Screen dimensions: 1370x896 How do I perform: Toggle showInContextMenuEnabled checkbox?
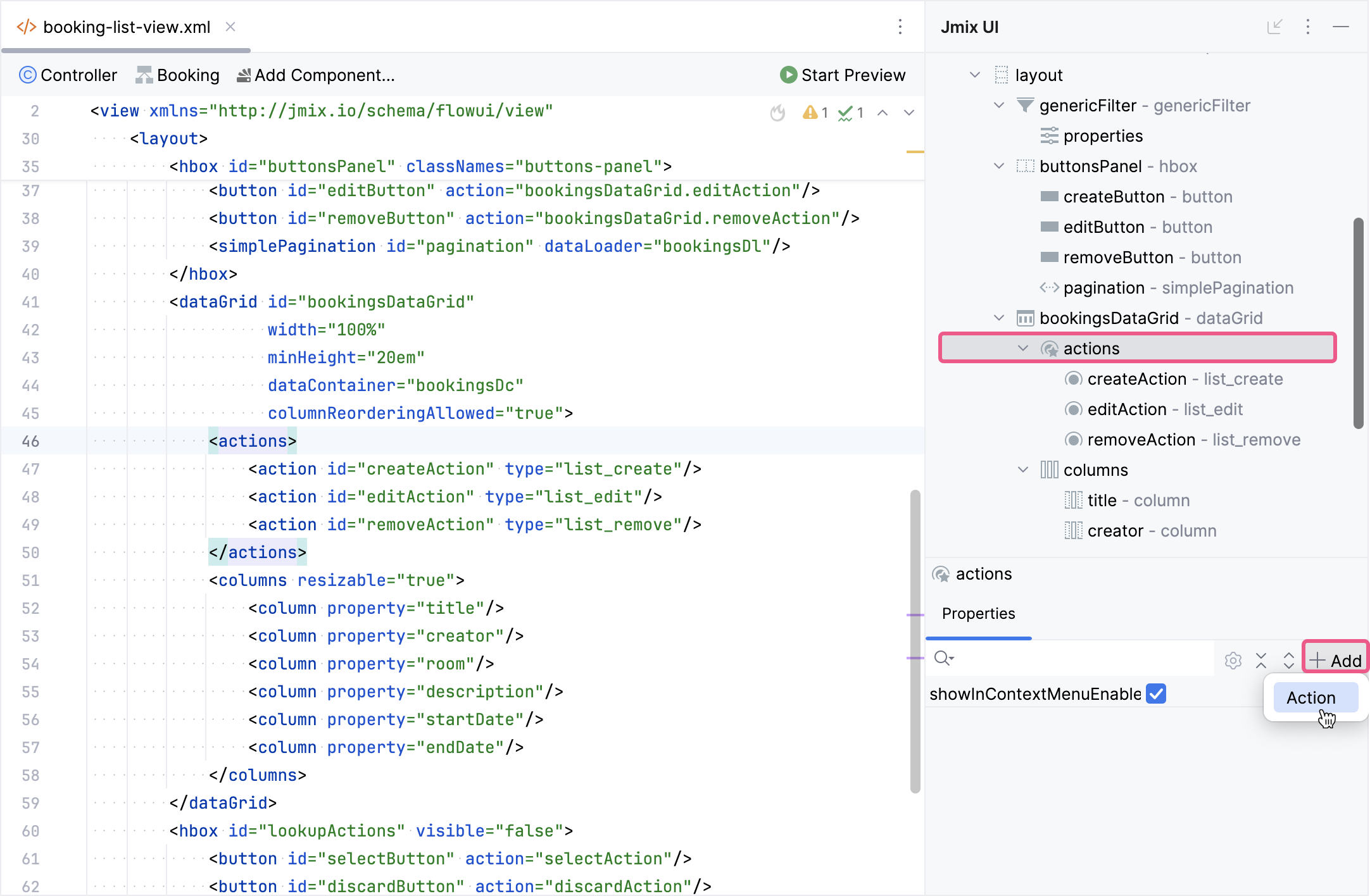pos(1156,694)
